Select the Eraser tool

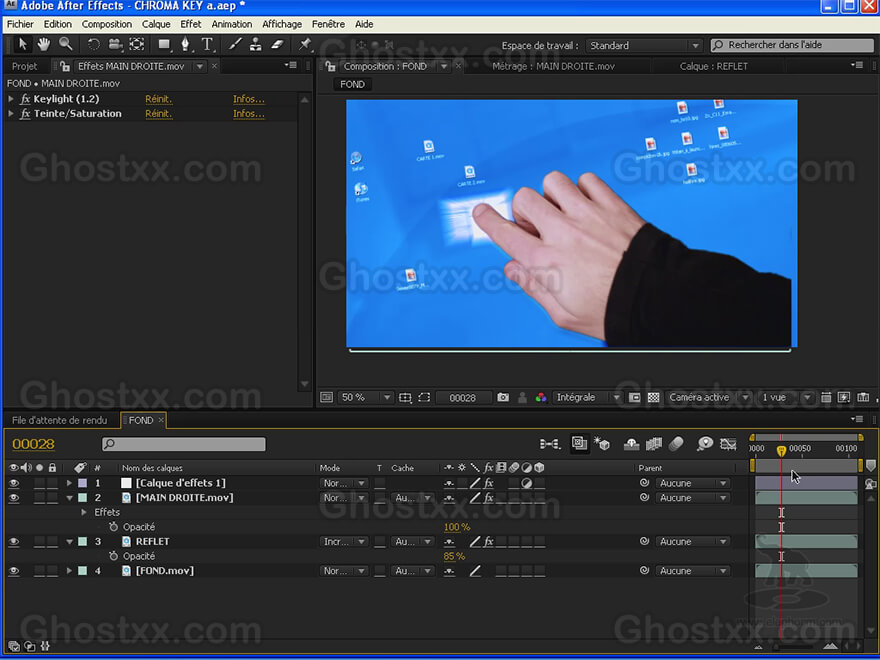(277, 44)
